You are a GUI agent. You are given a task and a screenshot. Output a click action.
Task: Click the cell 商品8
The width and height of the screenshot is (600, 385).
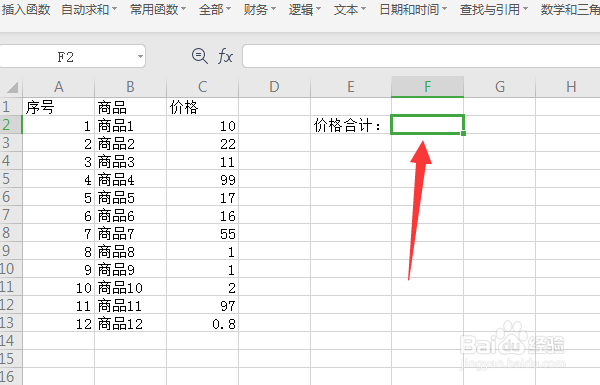pyautogui.click(x=130, y=251)
